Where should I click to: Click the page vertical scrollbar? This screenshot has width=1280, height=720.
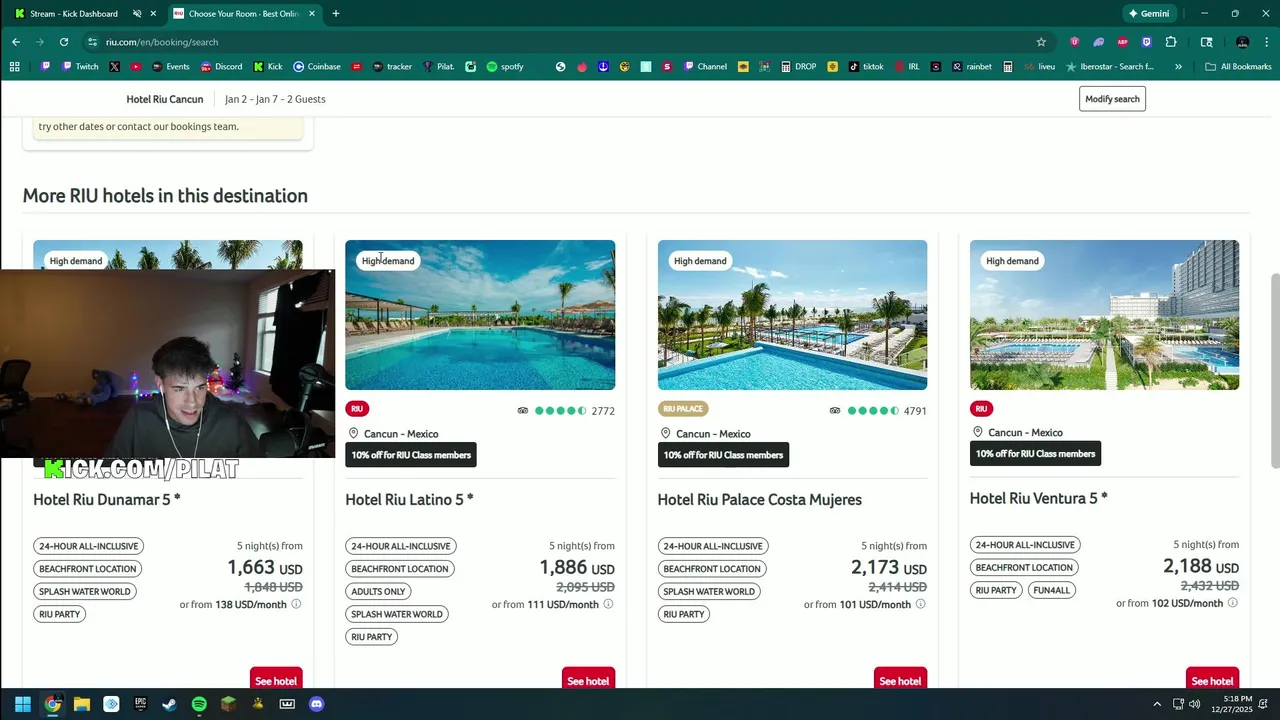coord(1274,370)
